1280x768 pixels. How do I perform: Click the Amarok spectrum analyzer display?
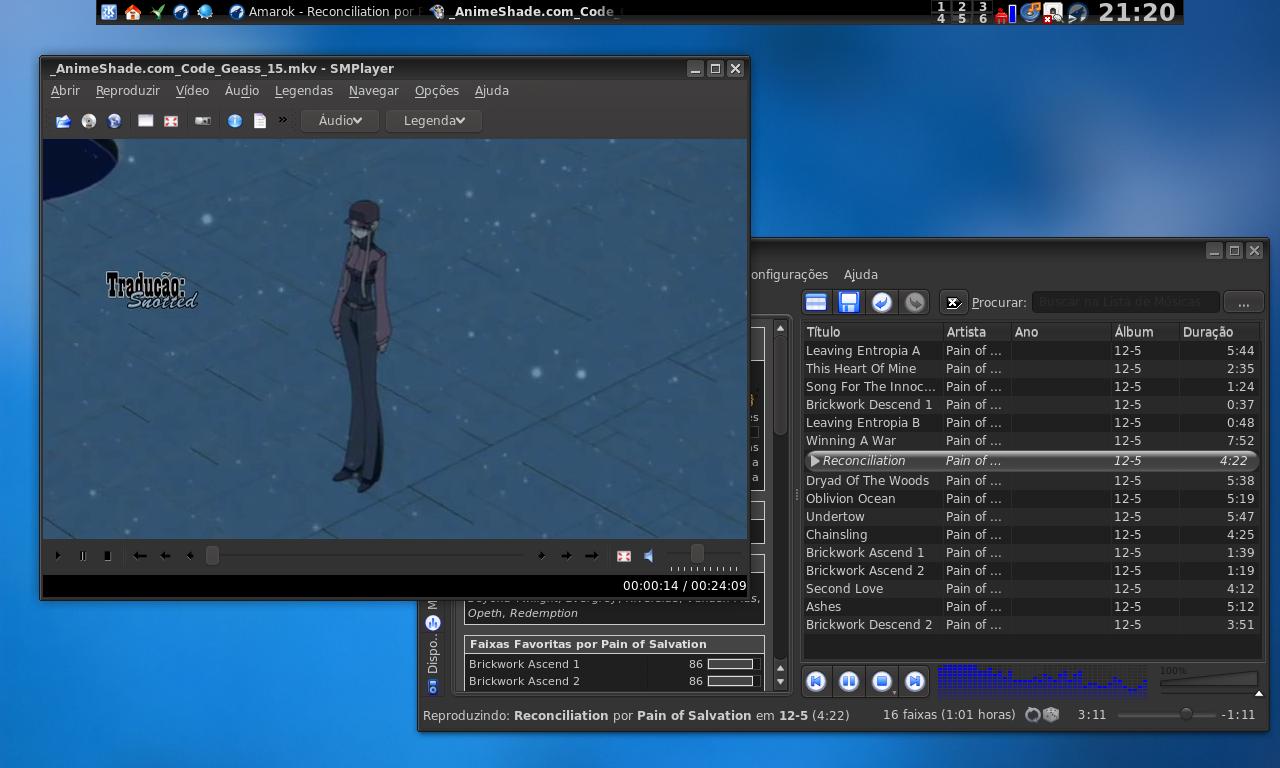coord(1042,680)
